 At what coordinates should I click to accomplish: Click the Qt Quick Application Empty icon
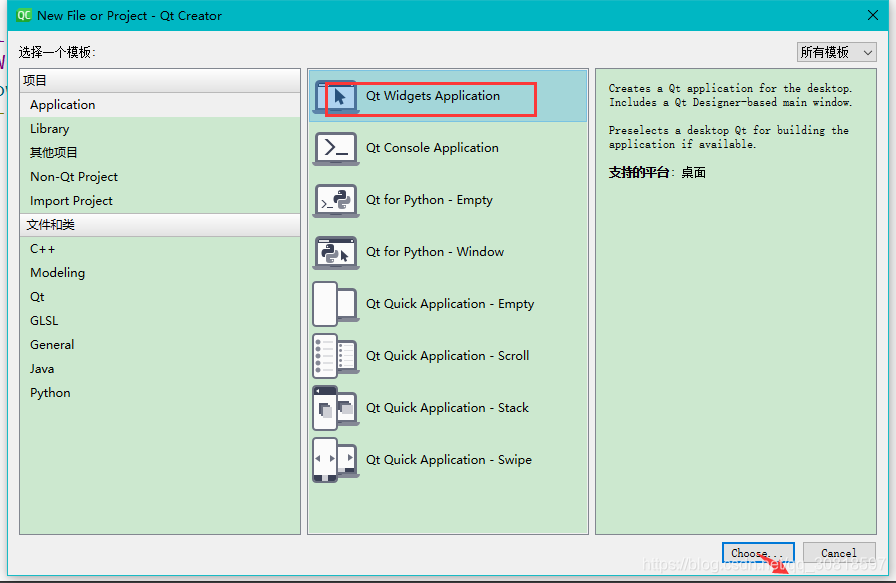[x=336, y=304]
